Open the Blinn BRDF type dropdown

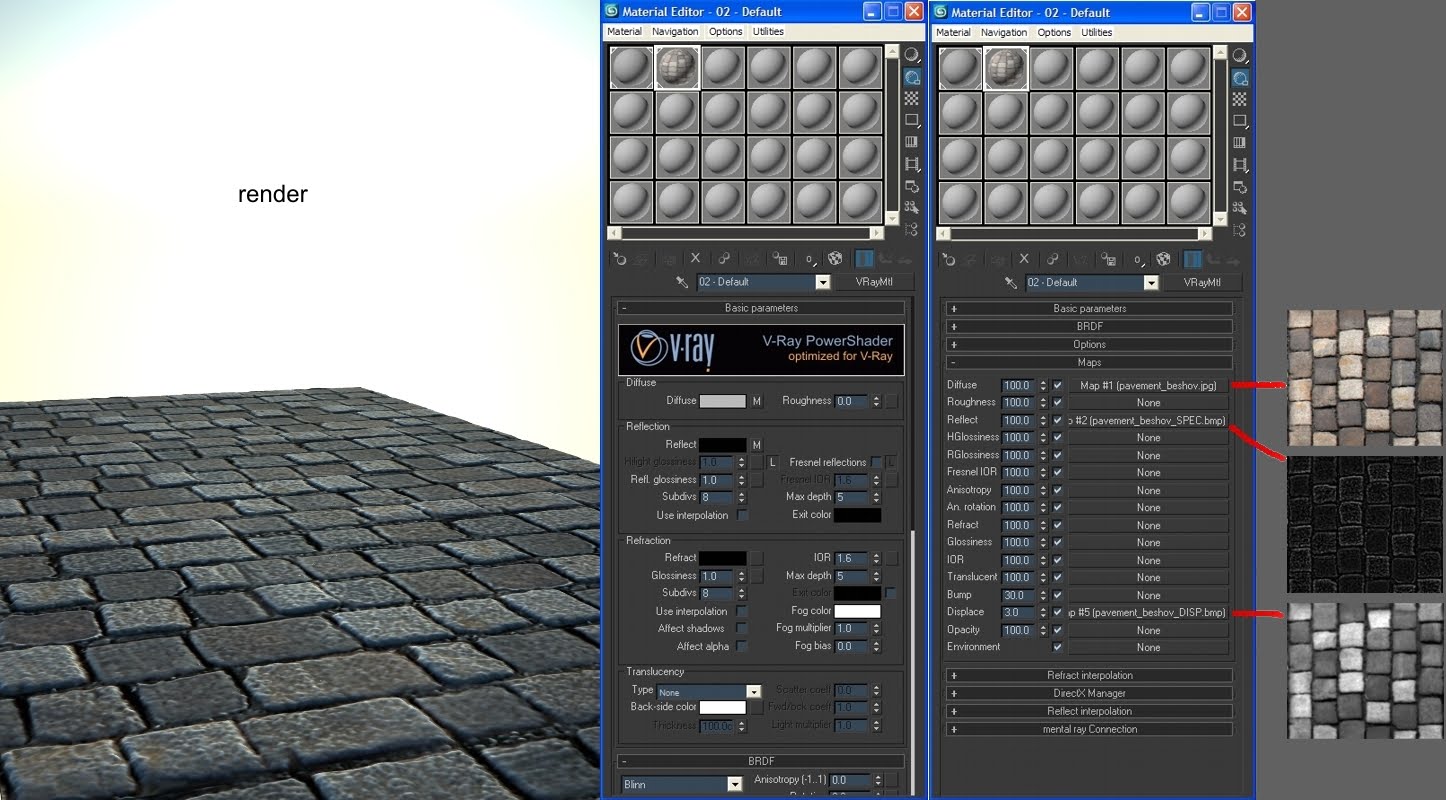[735, 785]
